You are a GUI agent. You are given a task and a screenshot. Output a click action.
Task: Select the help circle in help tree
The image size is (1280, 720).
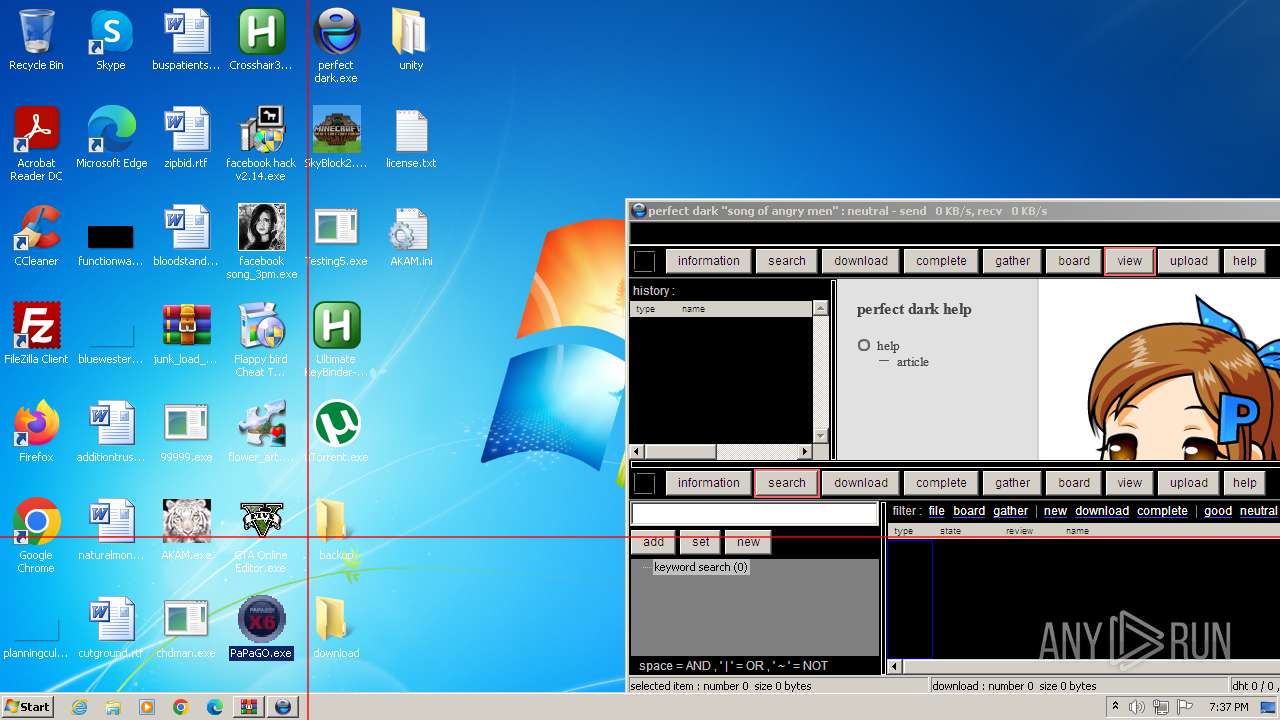[864, 345]
